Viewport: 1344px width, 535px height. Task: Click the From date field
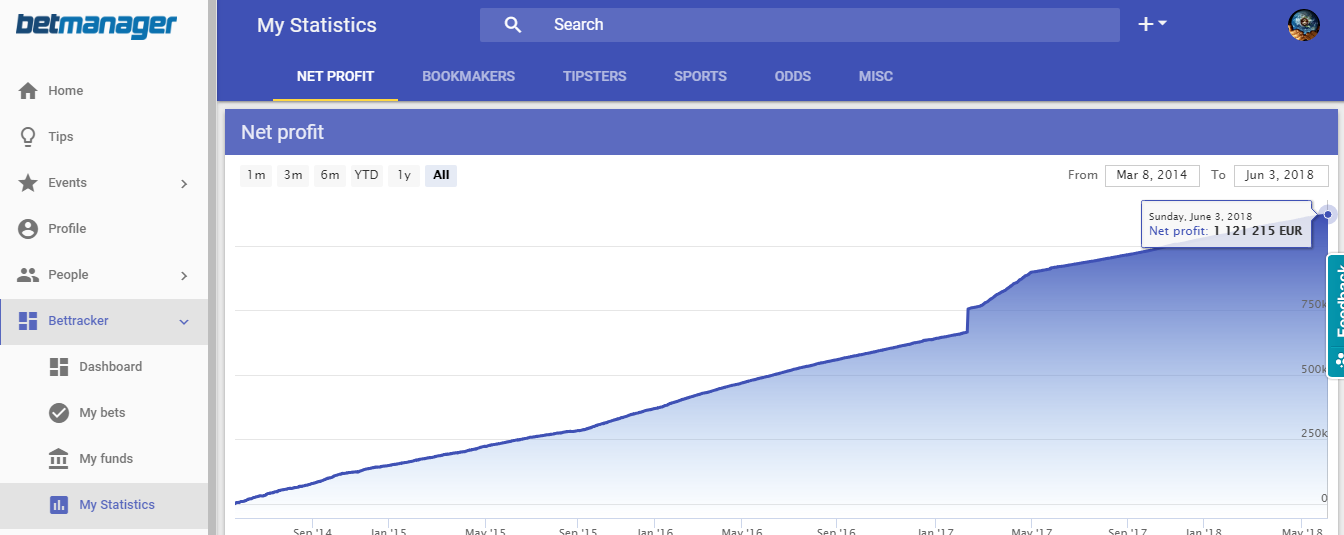(x=1152, y=175)
